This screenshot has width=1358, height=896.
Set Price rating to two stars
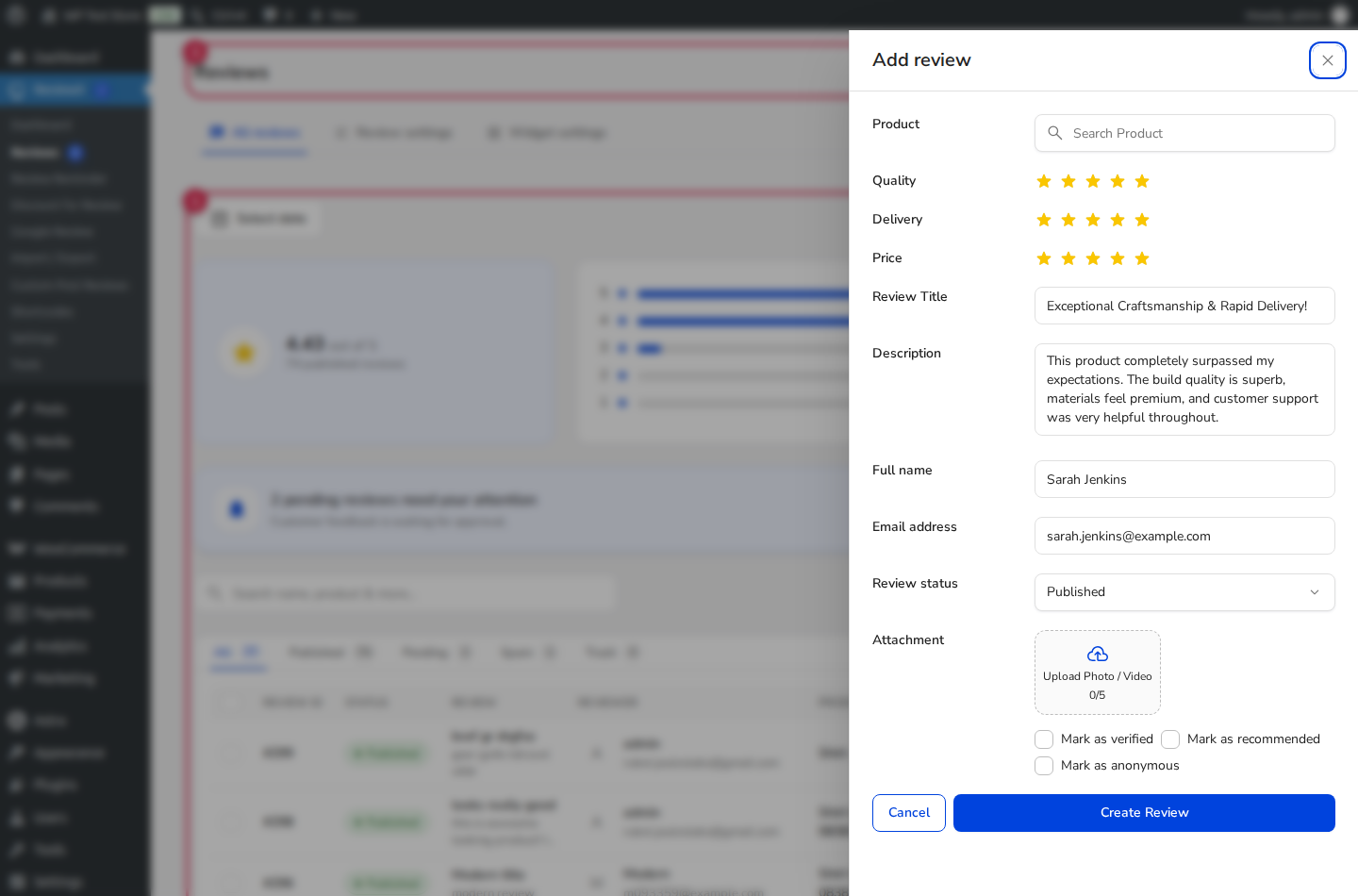[x=1068, y=258]
